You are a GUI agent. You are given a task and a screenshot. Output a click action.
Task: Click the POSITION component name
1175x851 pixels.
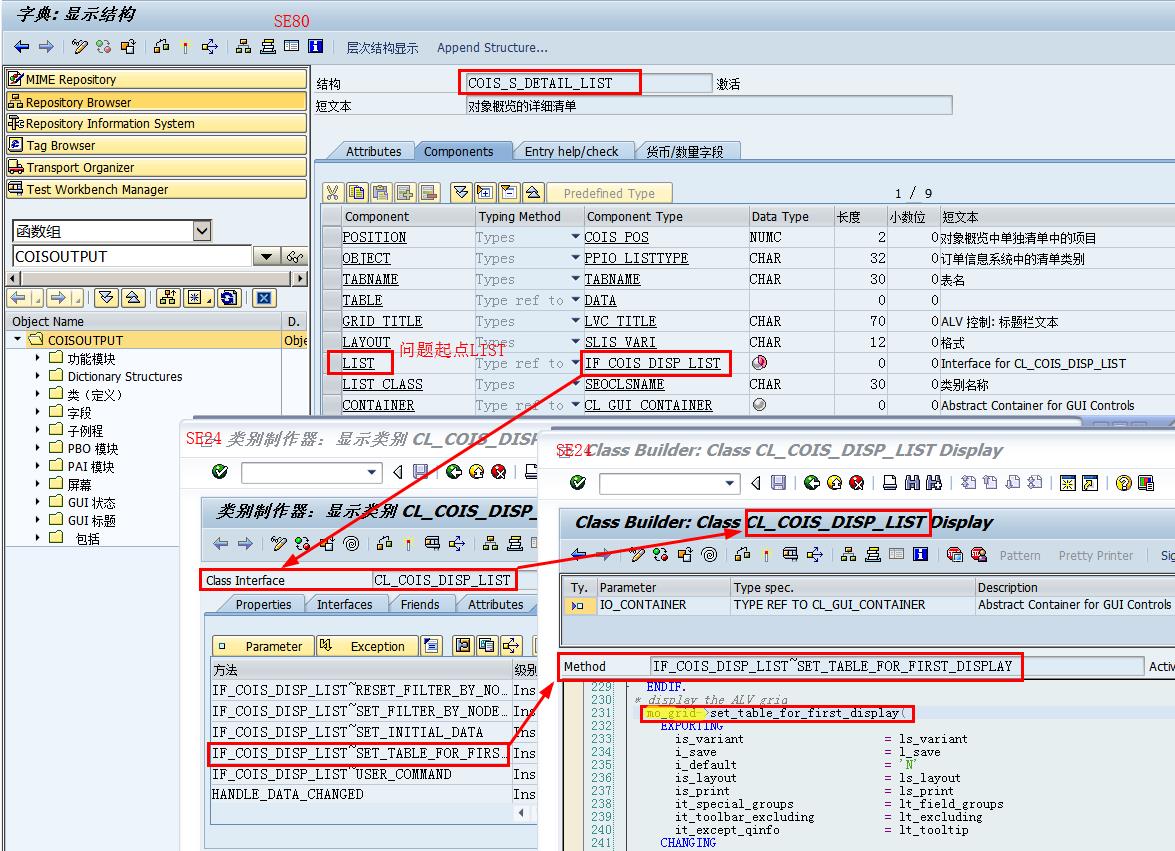(374, 237)
